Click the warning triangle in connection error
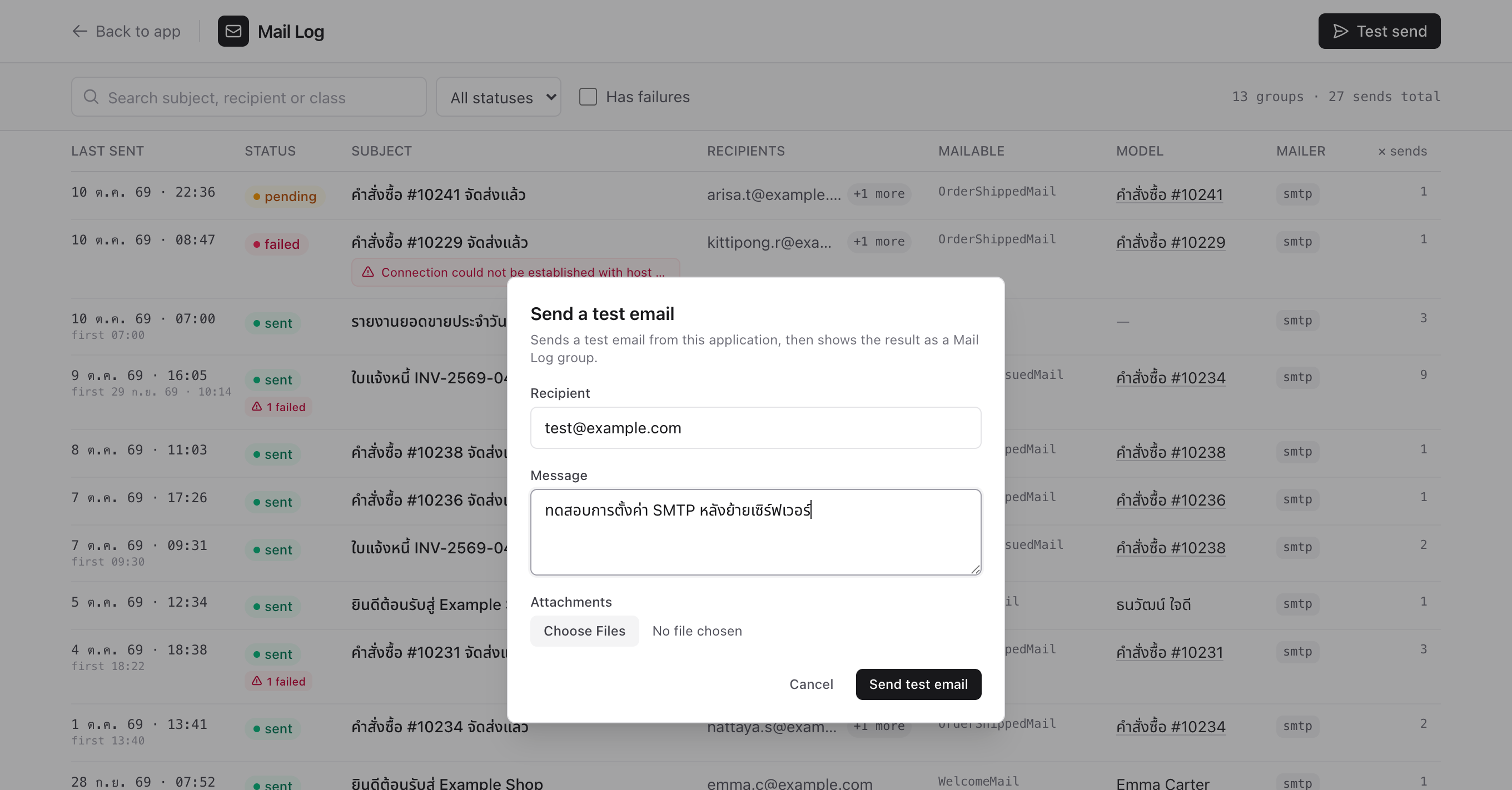 (x=368, y=272)
